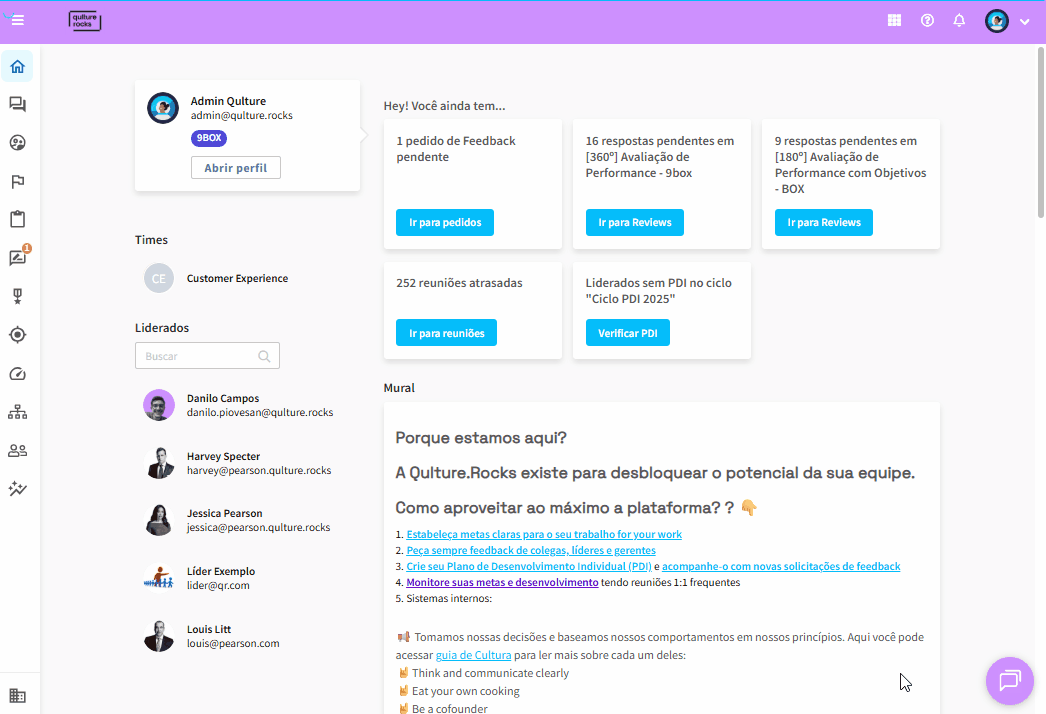Click text 252 reuniões atrasadas

459,283
